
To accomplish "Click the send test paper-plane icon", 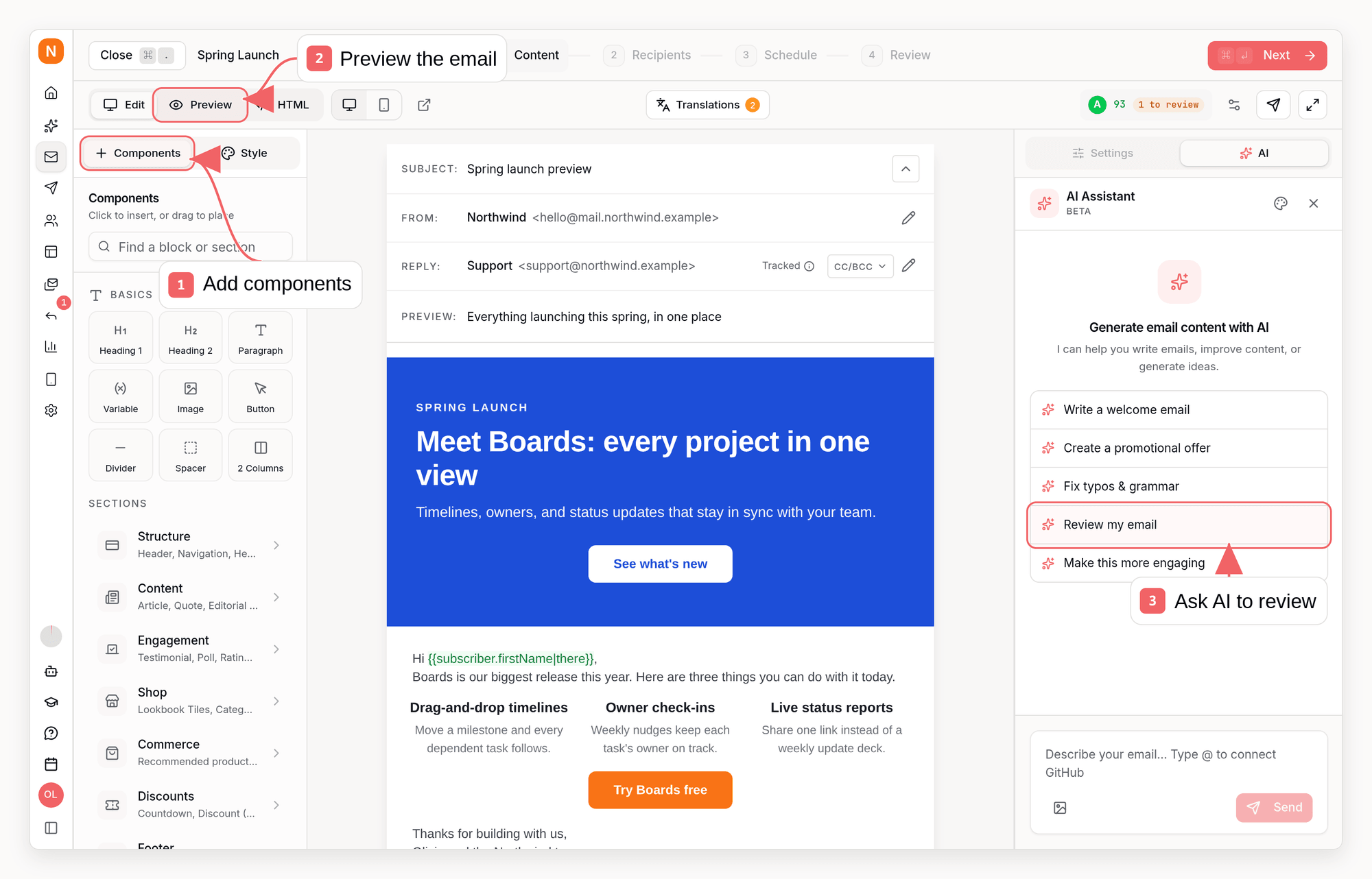I will 1273,105.
